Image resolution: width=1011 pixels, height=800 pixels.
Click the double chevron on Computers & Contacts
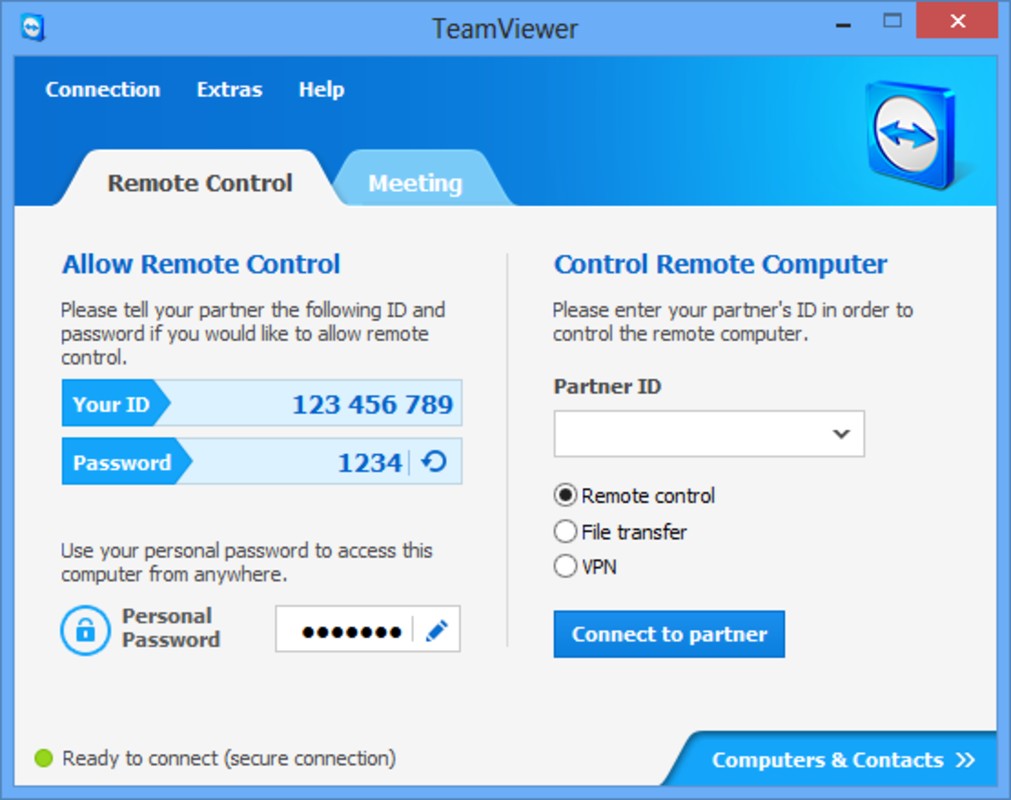(x=965, y=760)
